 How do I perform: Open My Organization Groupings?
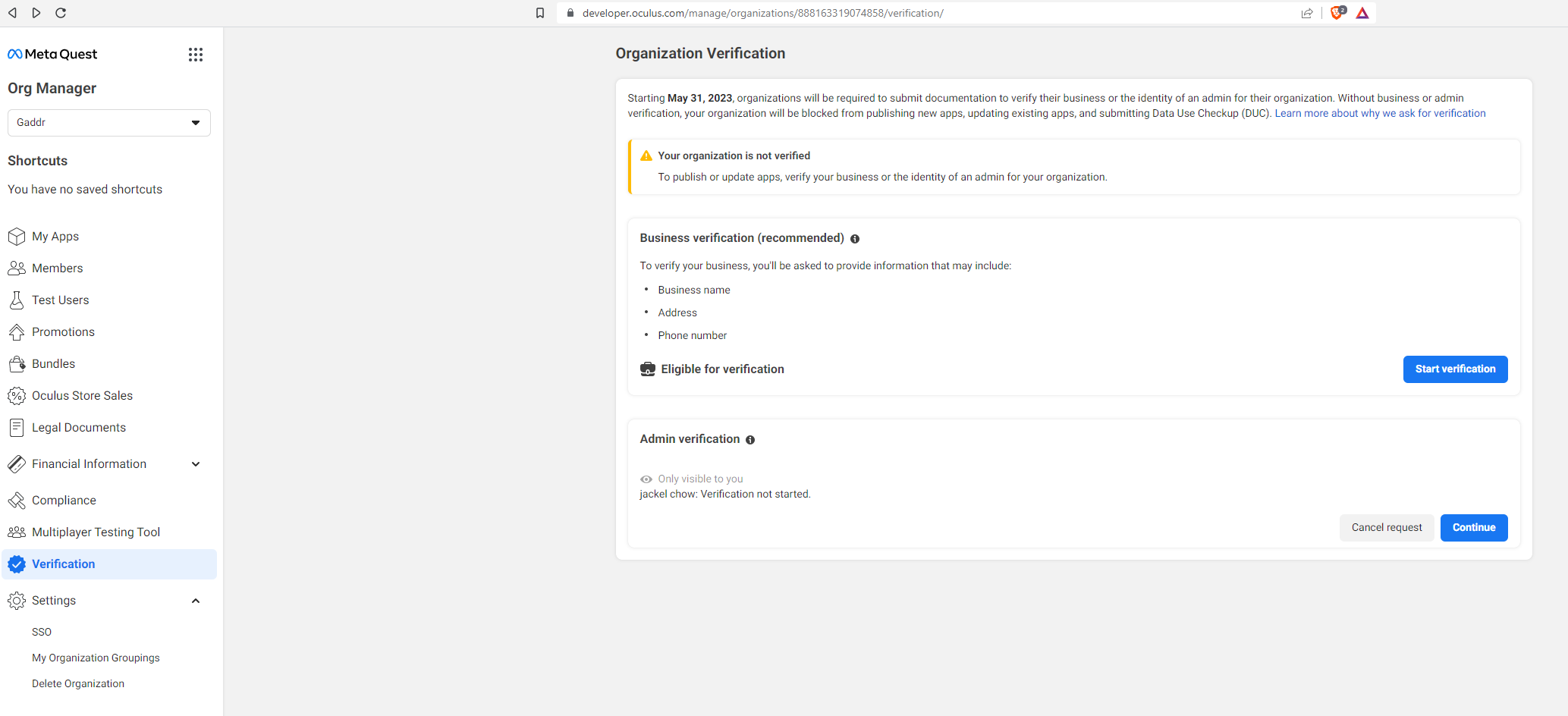[x=96, y=658]
